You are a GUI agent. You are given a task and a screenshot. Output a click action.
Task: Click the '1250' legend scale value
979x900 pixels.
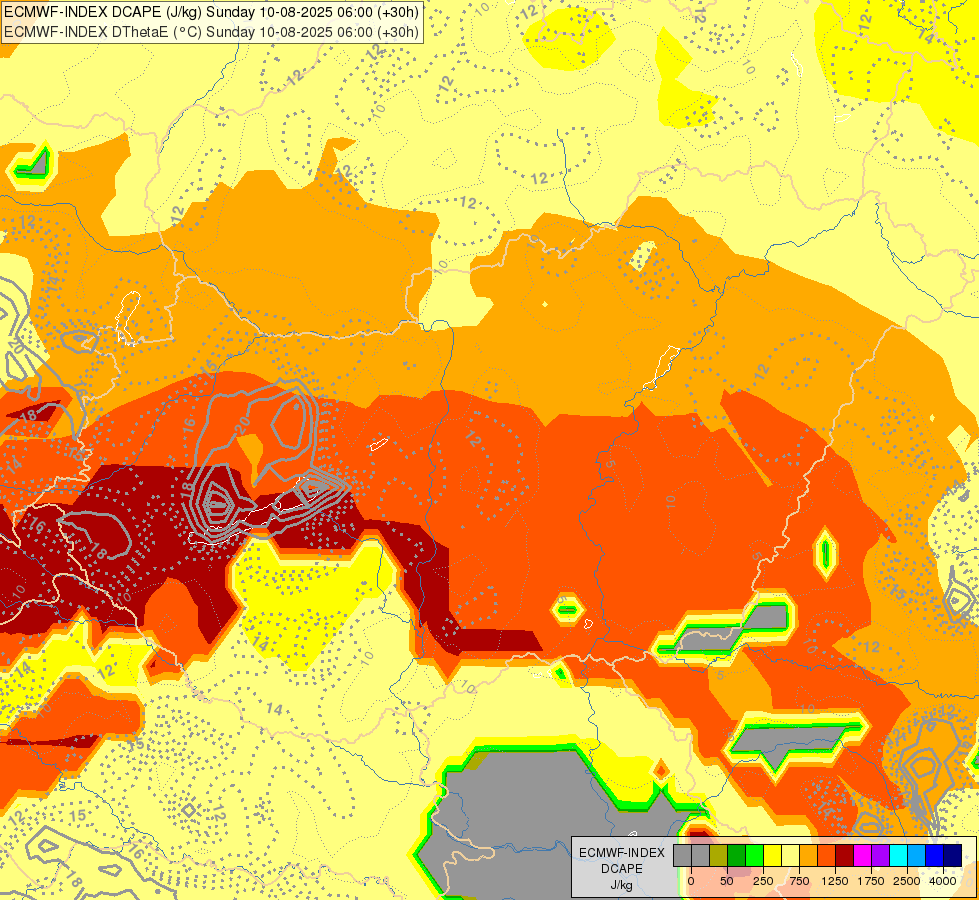click(835, 881)
